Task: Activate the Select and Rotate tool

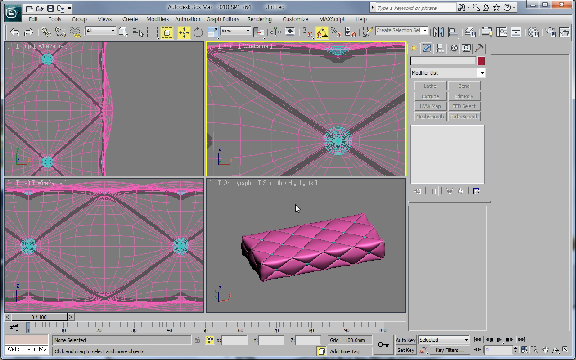Action: coord(198,32)
